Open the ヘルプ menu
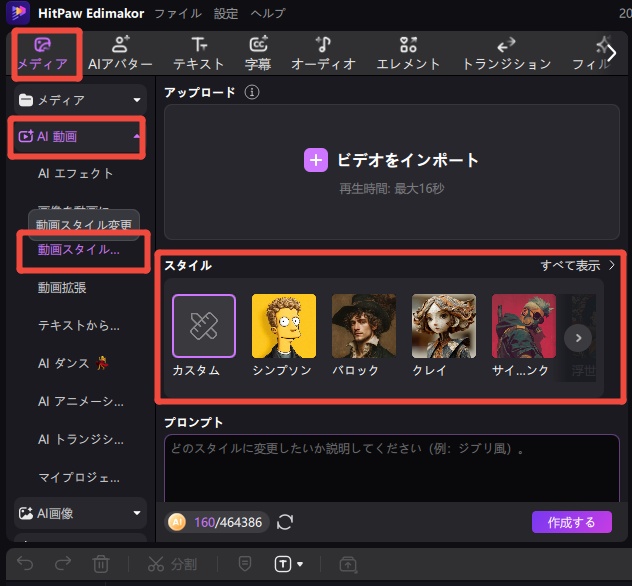This screenshot has width=632, height=586. coord(268,13)
